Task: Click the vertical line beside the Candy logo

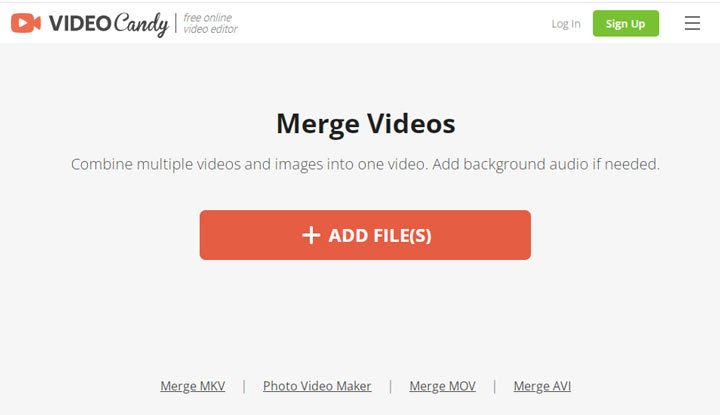Action: pyautogui.click(x=175, y=23)
